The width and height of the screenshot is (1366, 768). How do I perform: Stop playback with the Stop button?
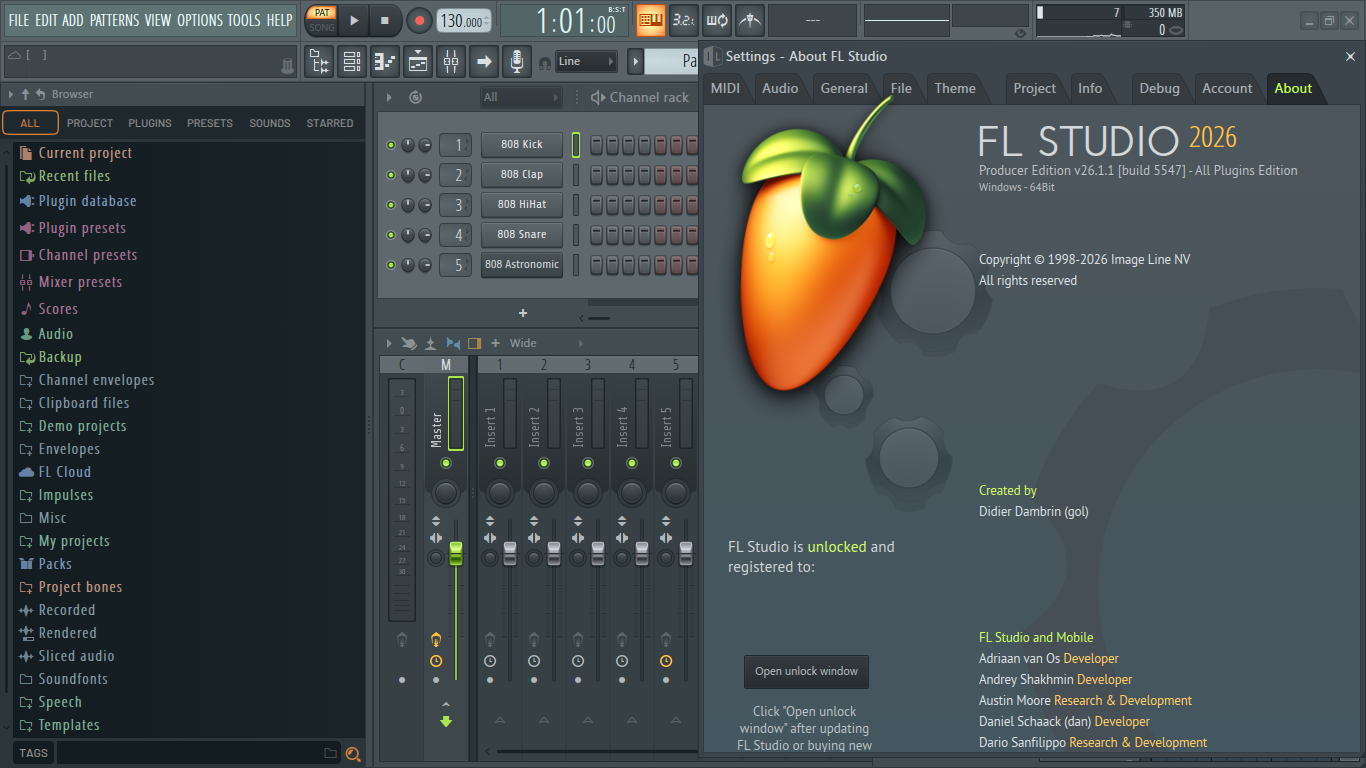[x=385, y=20]
